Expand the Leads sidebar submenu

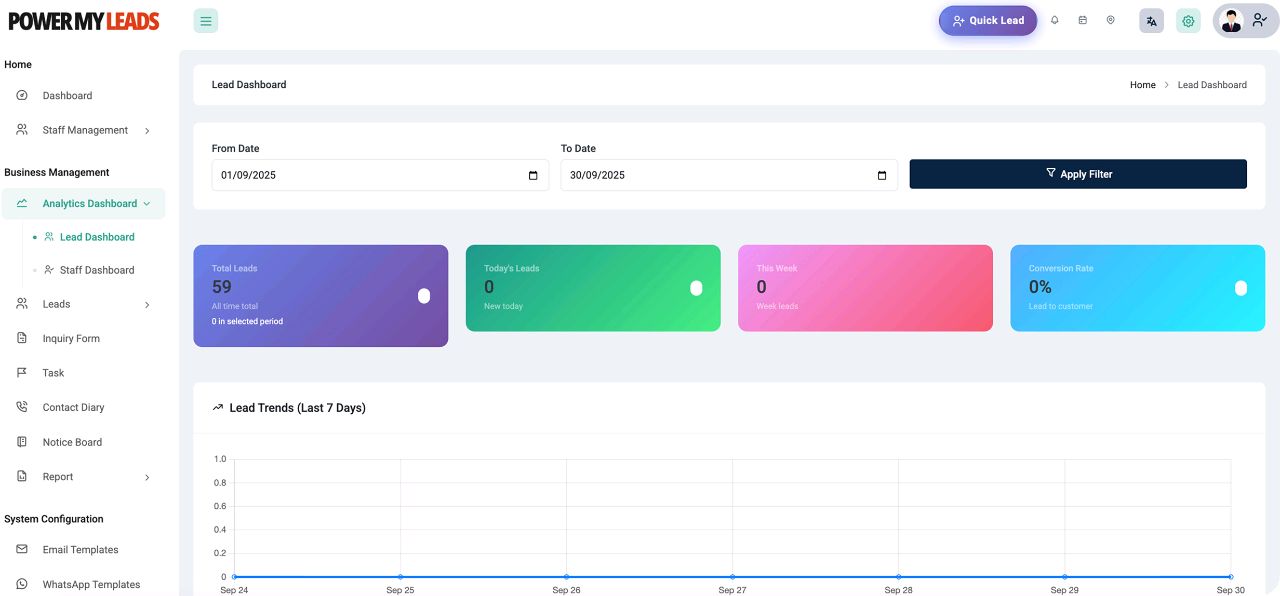(147, 305)
